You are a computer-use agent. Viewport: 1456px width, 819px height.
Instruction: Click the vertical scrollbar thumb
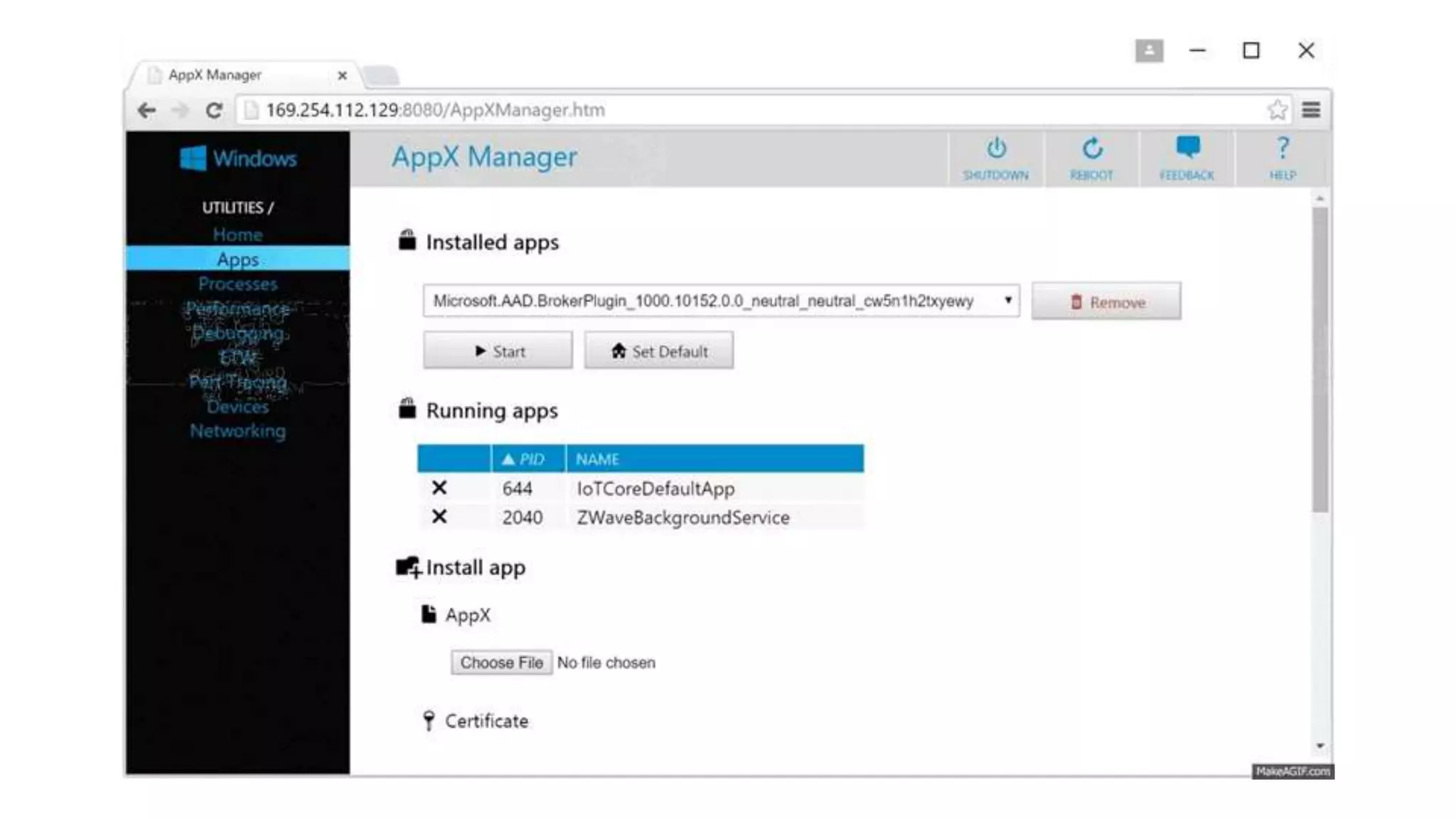(x=1319, y=359)
